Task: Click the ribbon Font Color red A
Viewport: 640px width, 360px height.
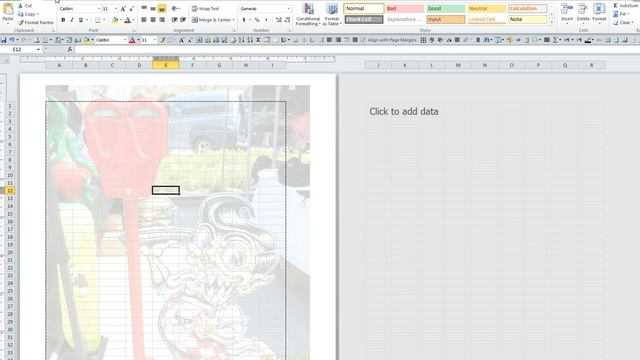Action: pos(127,20)
